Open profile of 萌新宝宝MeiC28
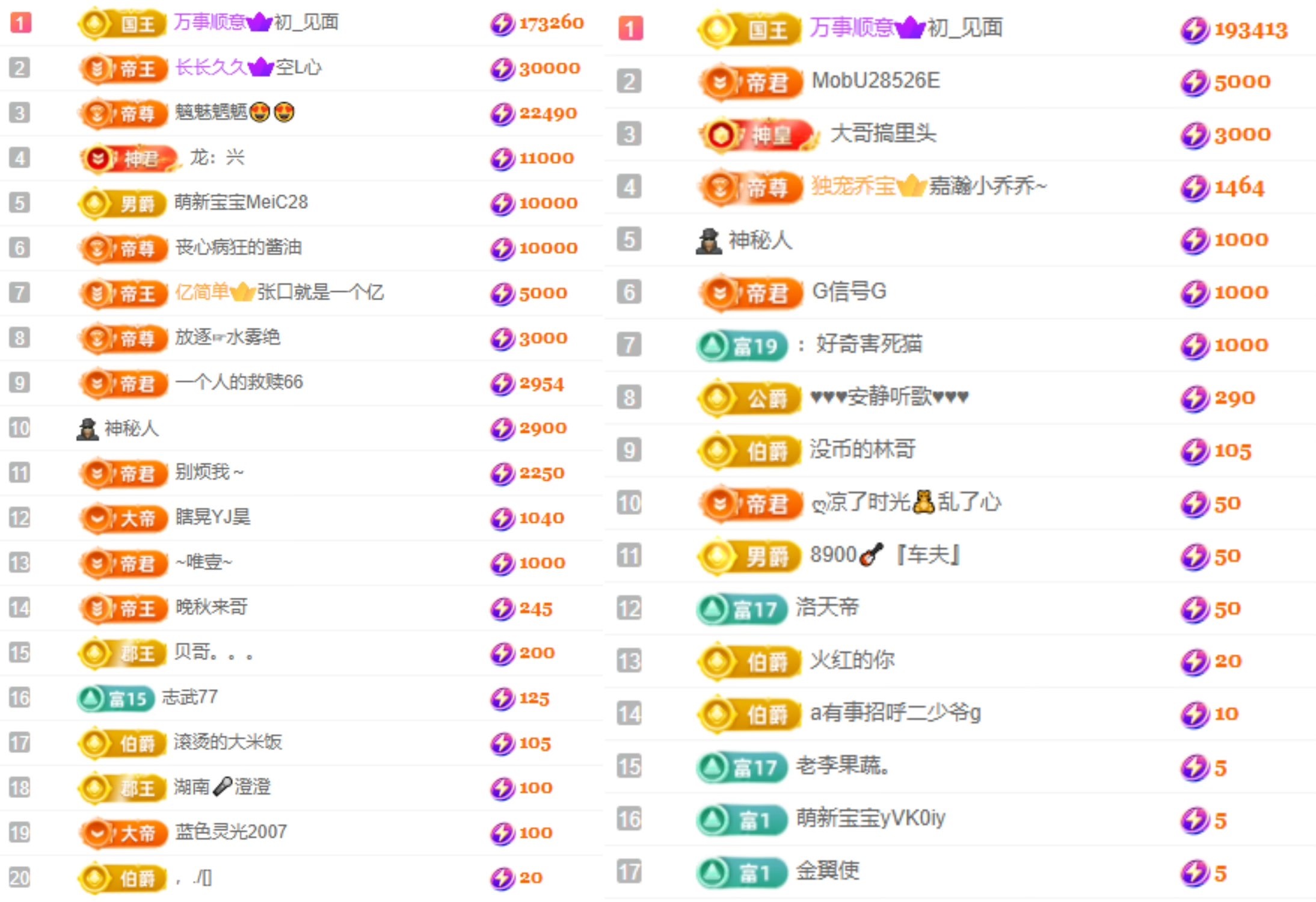Image resolution: width=1316 pixels, height=902 pixels. [x=241, y=202]
